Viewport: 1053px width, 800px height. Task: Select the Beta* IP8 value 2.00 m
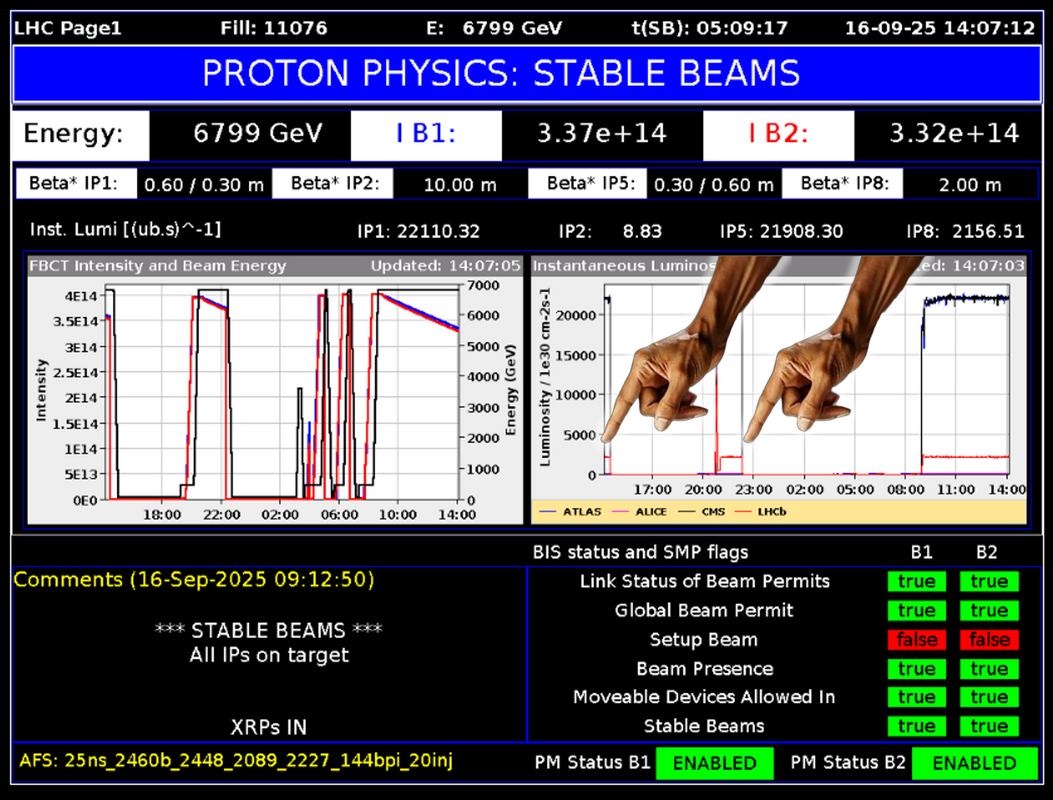970,185
